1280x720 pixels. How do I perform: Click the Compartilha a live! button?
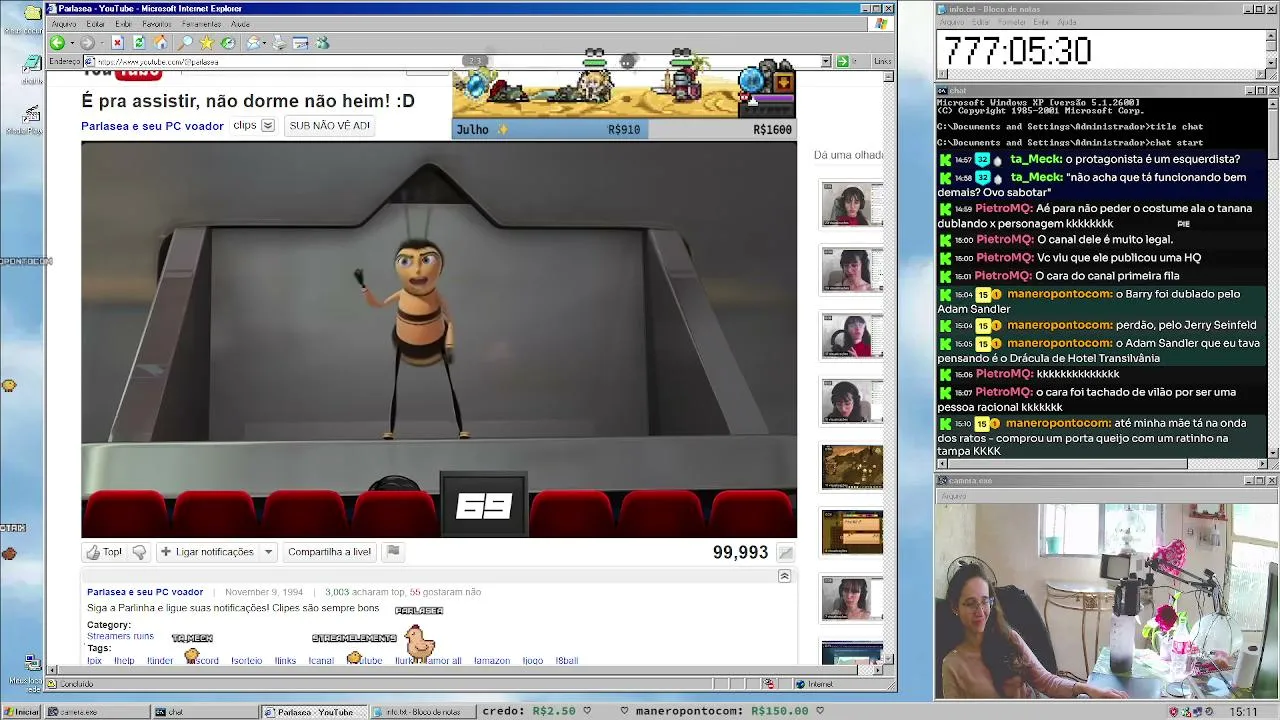(329, 552)
